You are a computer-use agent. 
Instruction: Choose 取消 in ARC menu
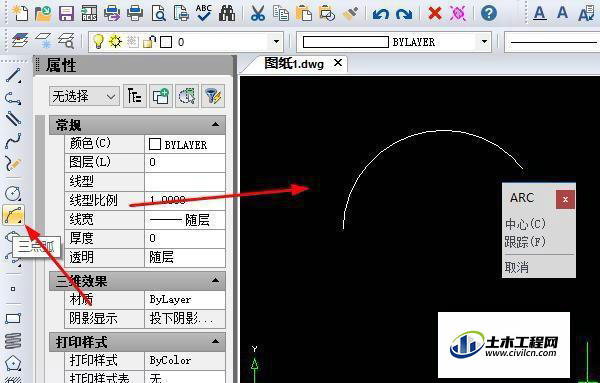click(517, 267)
